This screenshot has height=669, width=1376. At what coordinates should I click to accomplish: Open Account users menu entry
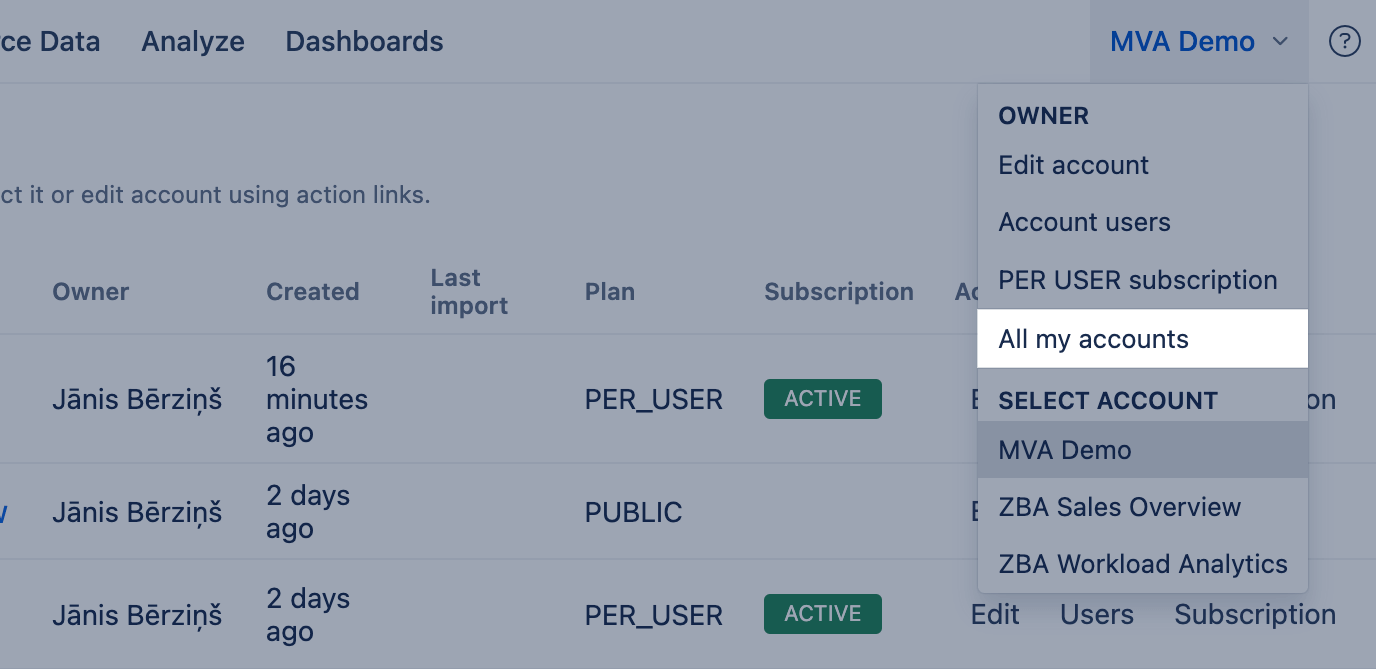(x=1084, y=222)
